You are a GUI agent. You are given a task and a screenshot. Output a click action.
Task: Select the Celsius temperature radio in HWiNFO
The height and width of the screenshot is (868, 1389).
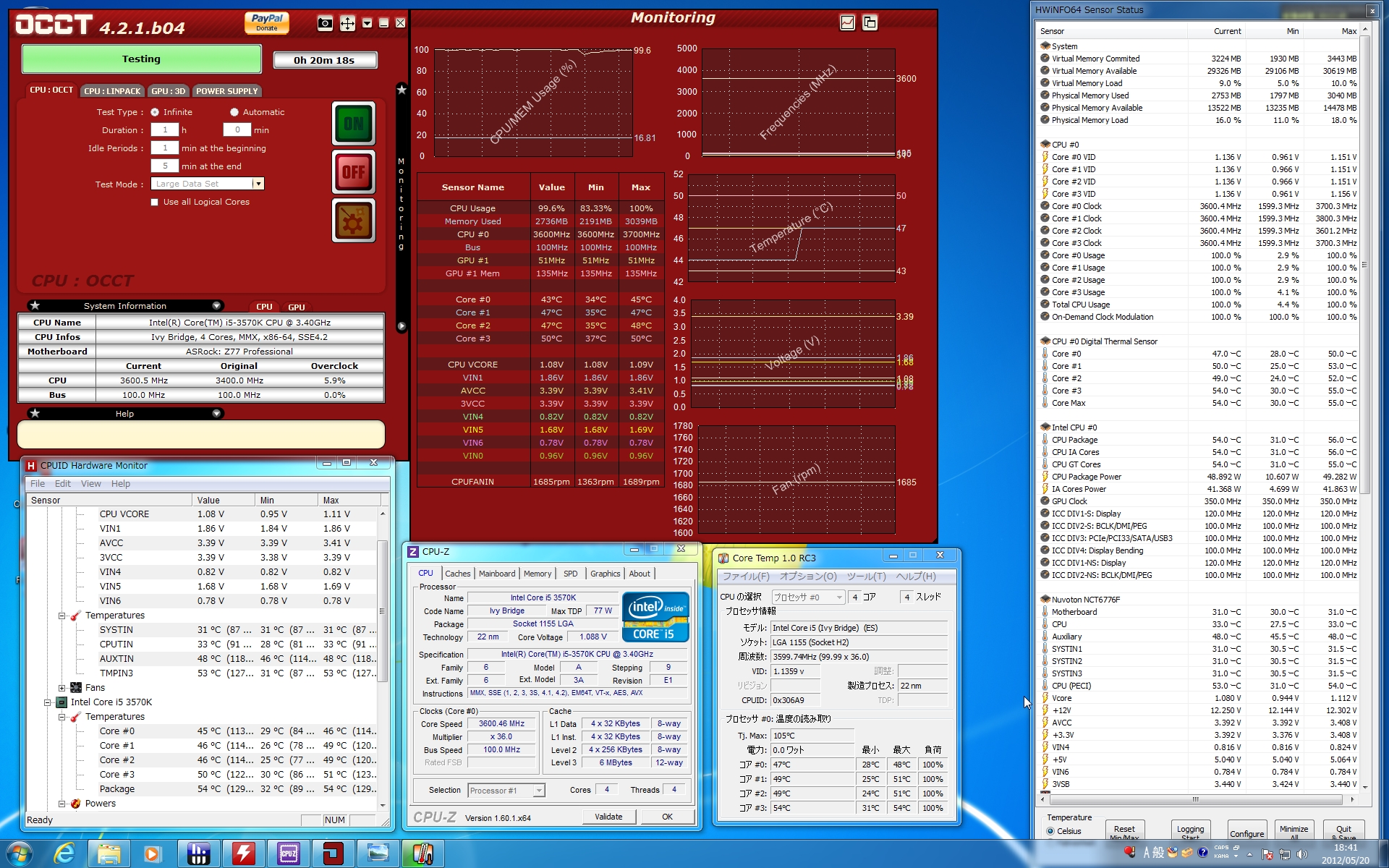1050,831
